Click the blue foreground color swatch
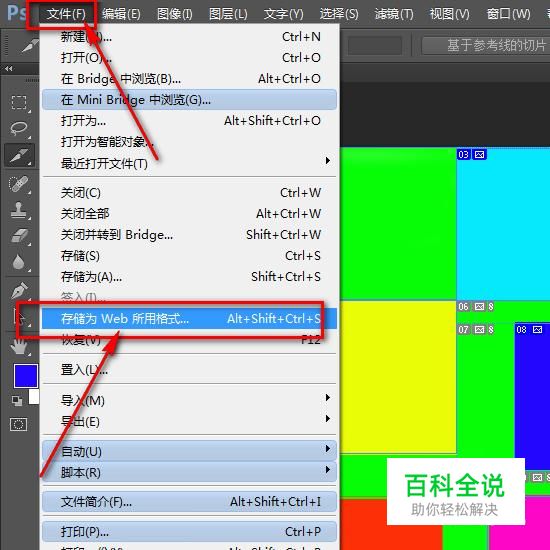This screenshot has width=550, height=550. point(26,376)
